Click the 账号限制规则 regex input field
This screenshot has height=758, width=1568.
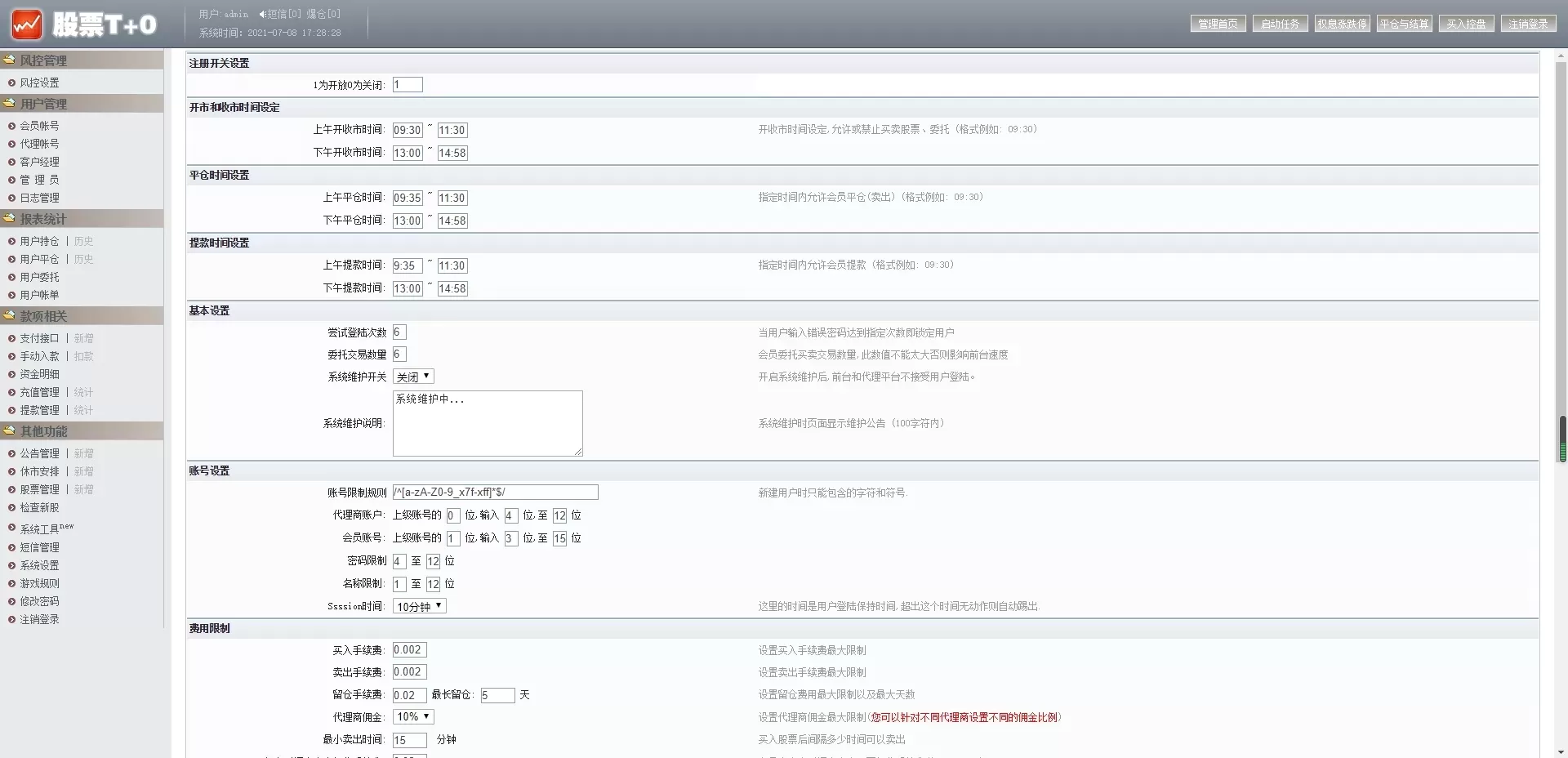(x=495, y=492)
